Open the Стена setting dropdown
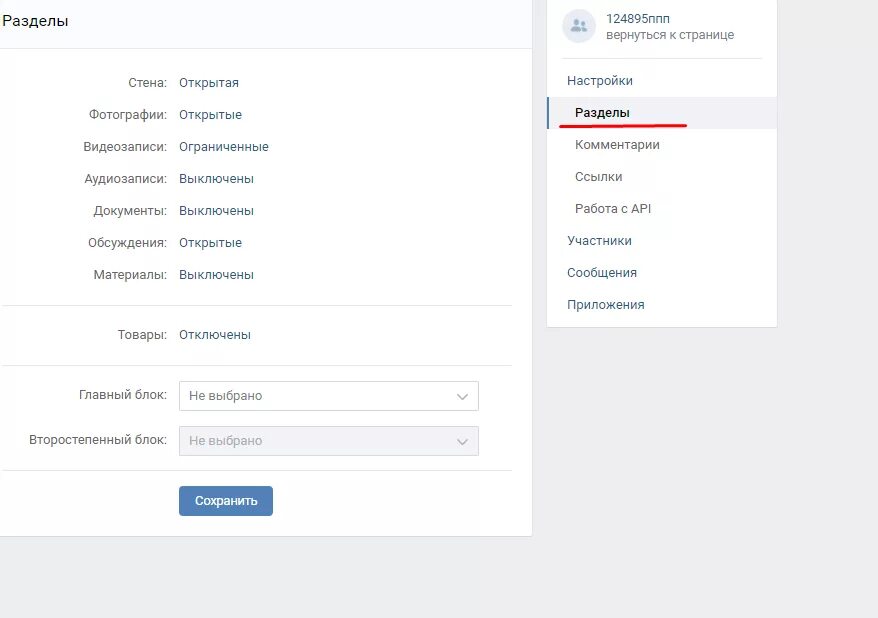 click(x=209, y=83)
